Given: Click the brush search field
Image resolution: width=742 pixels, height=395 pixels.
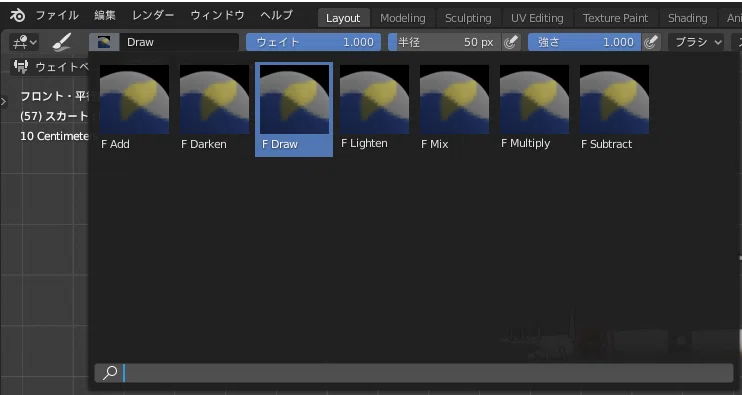Looking at the screenshot, I should tap(414, 373).
